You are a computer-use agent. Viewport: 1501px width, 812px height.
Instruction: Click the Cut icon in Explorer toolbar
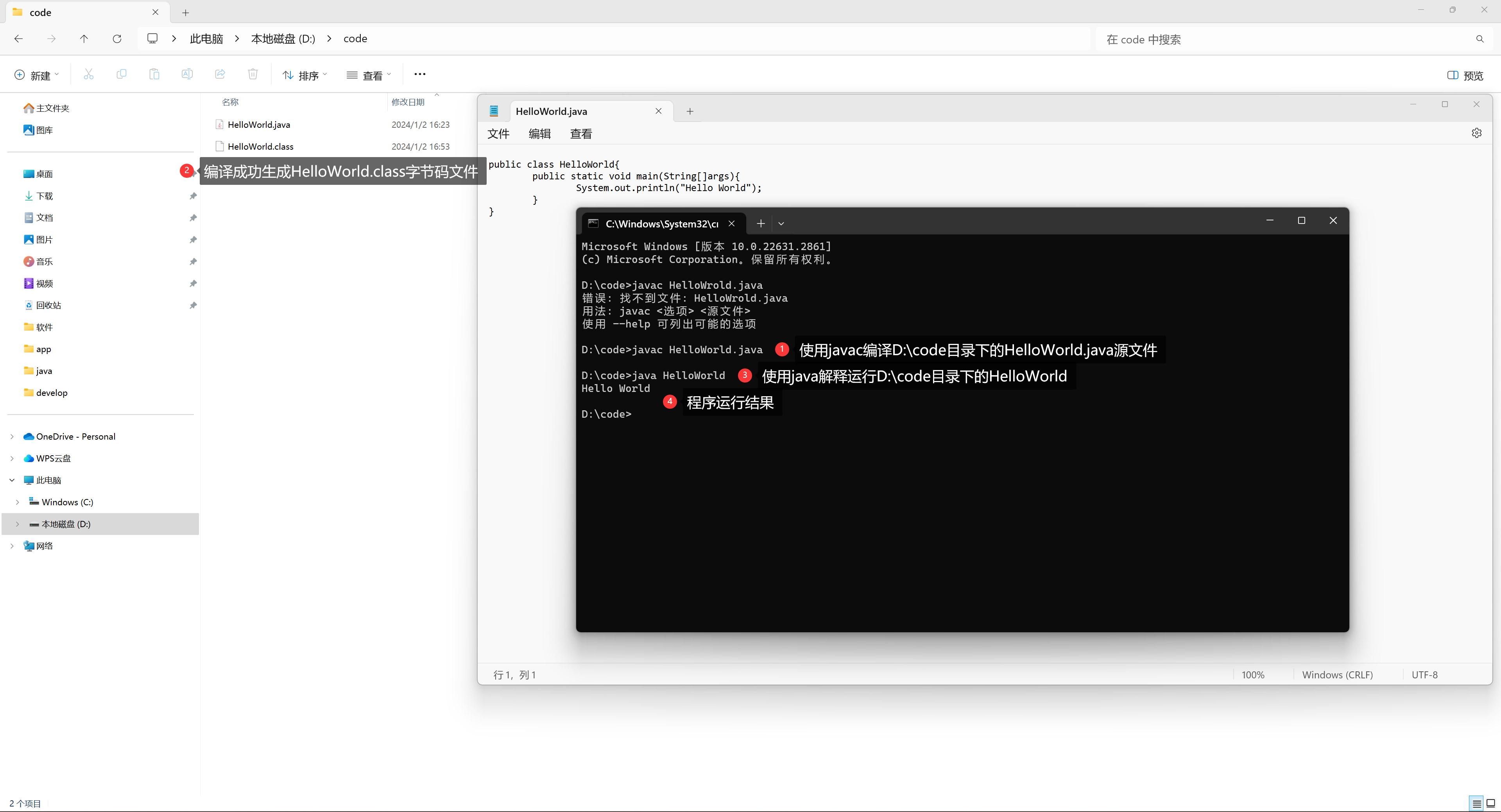coord(89,74)
